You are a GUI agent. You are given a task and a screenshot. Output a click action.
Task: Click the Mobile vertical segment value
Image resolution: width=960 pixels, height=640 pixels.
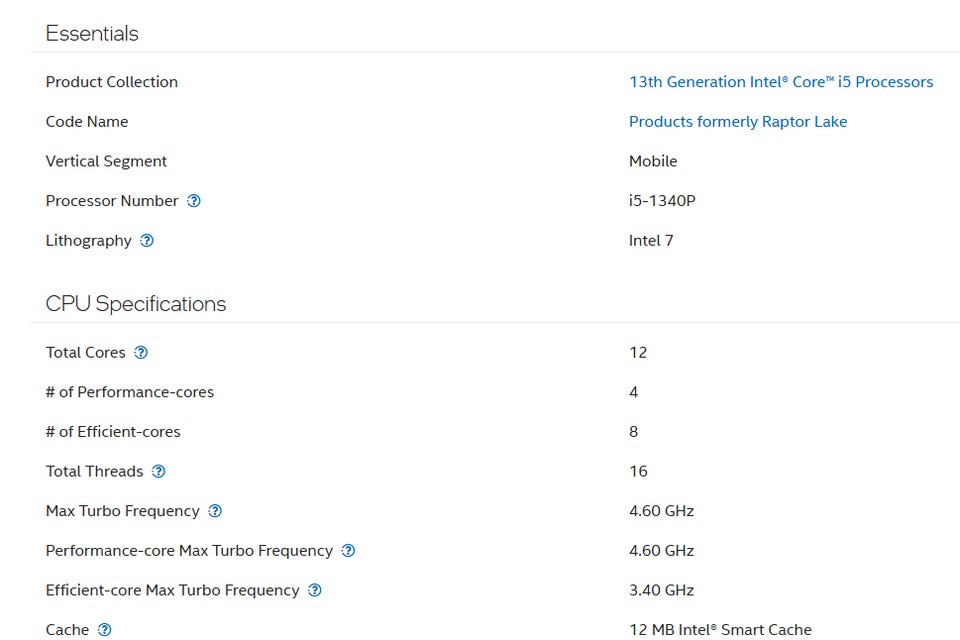[x=653, y=161]
